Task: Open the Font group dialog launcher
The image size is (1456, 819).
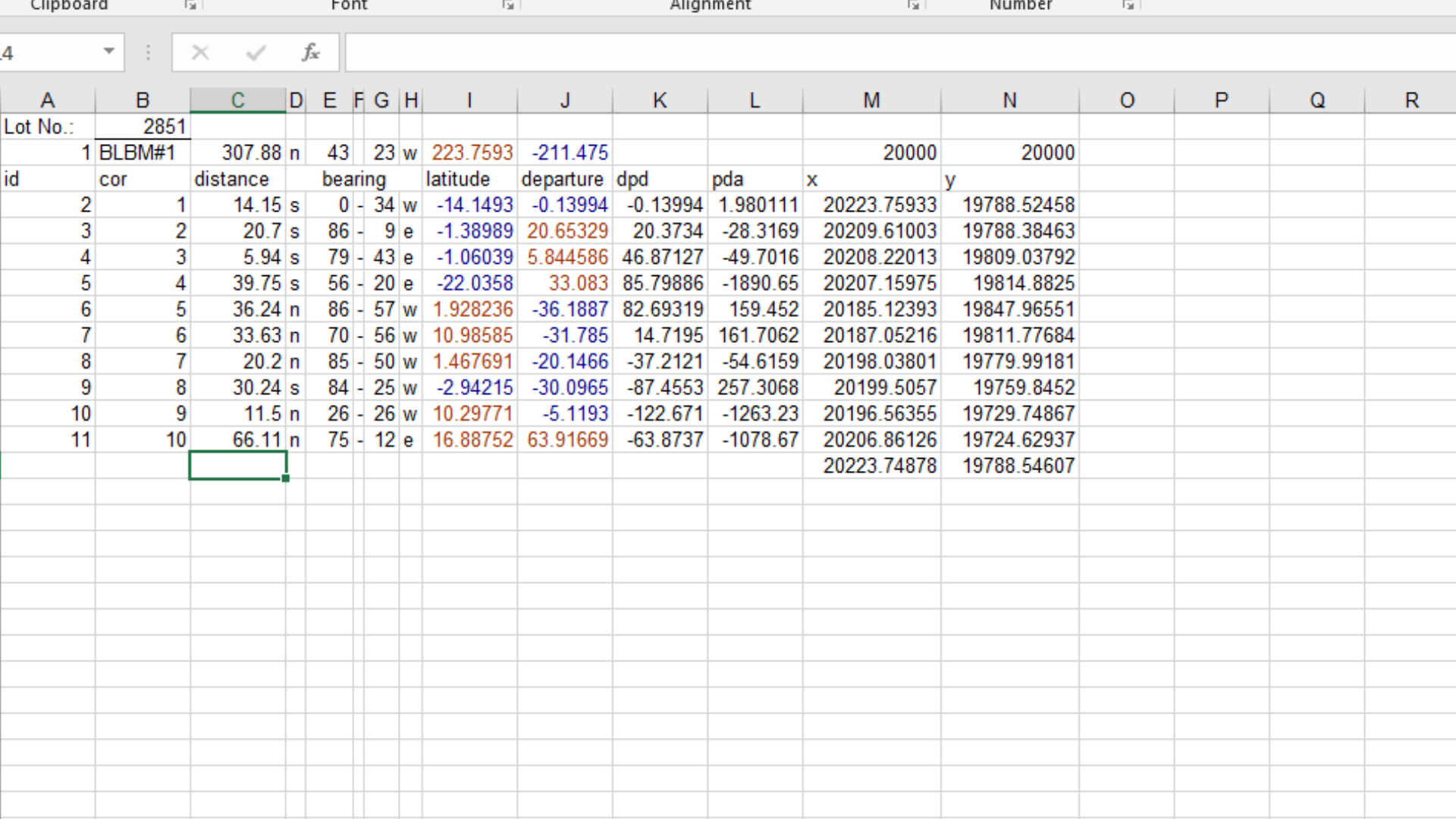Action: point(508,5)
